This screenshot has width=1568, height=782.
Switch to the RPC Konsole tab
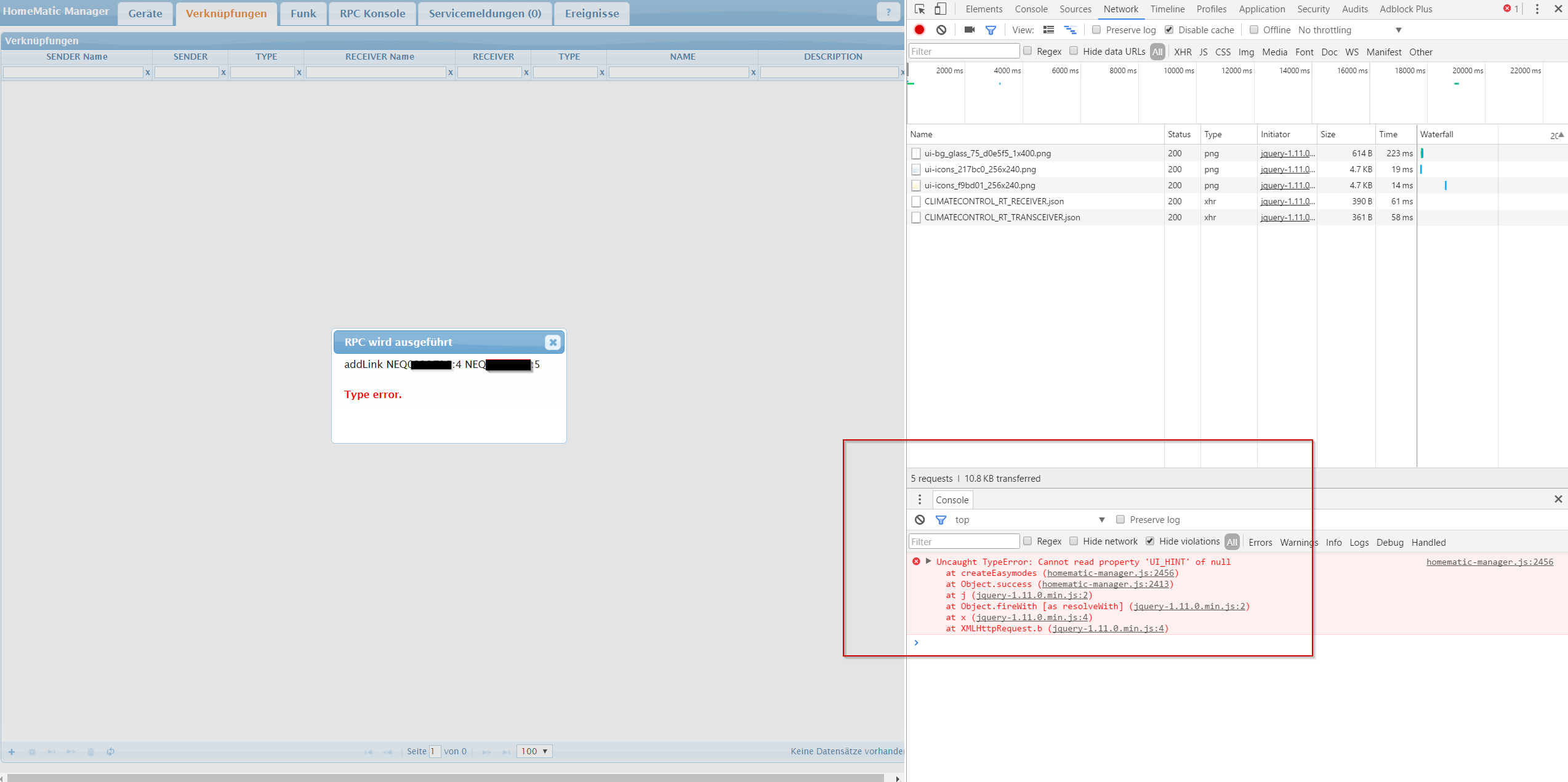[x=372, y=14]
